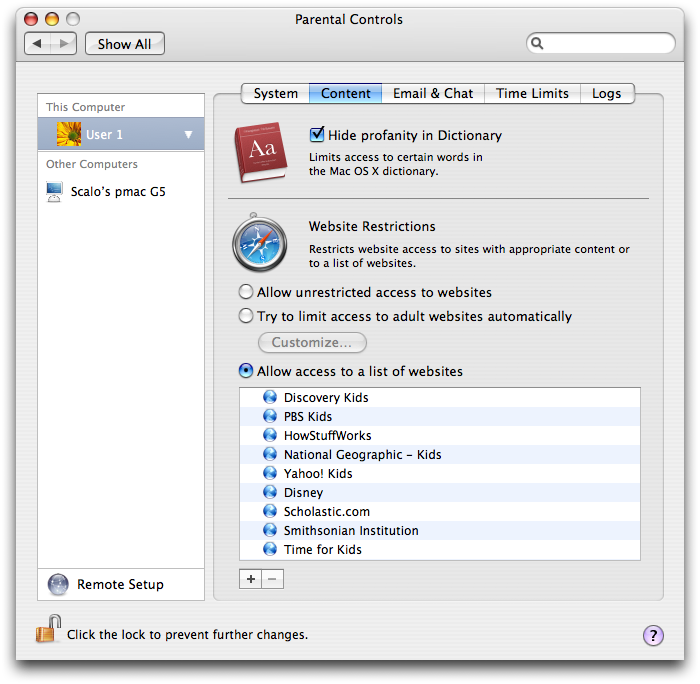Select the Disney entry text
The height and width of the screenshot is (684, 700).
tap(304, 492)
